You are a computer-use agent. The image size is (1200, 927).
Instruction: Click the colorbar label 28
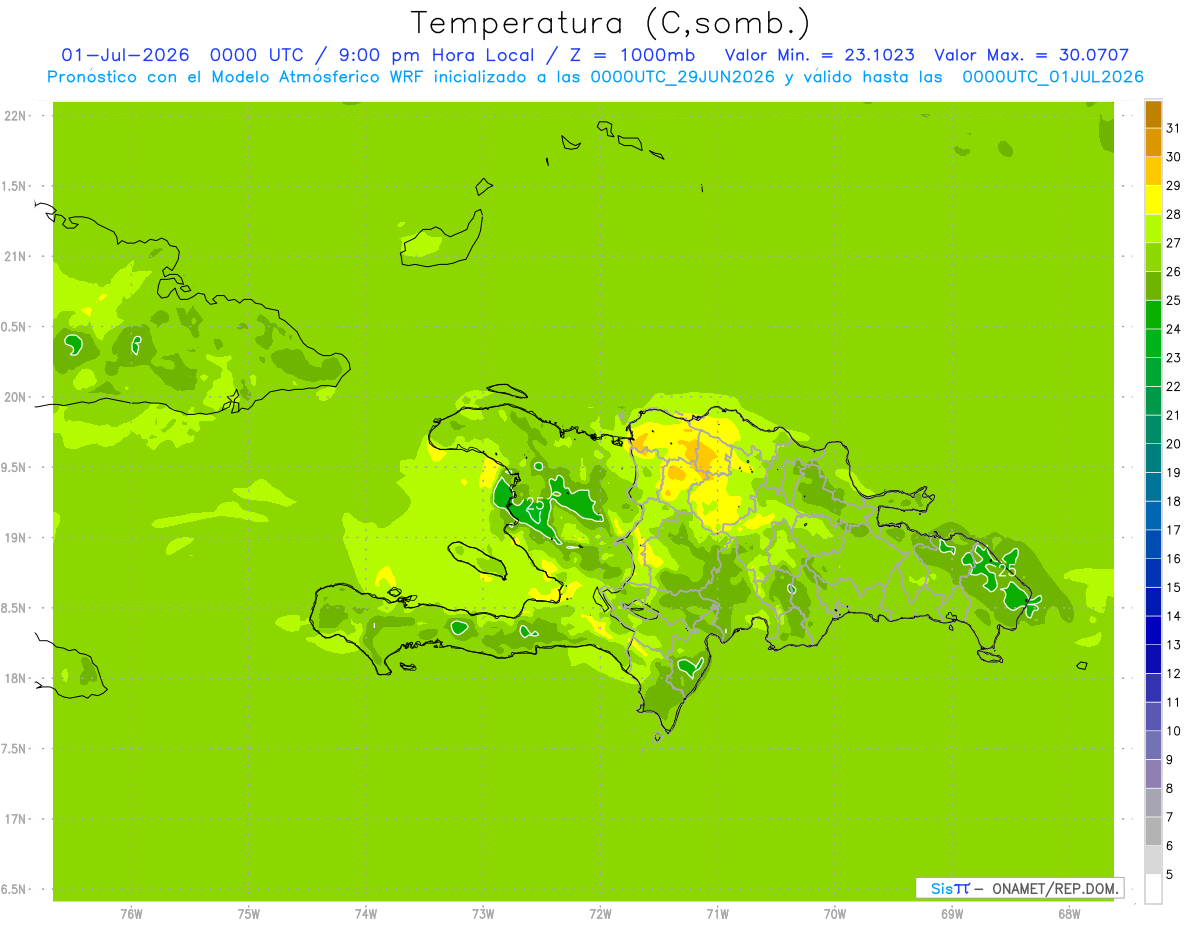click(x=1173, y=215)
